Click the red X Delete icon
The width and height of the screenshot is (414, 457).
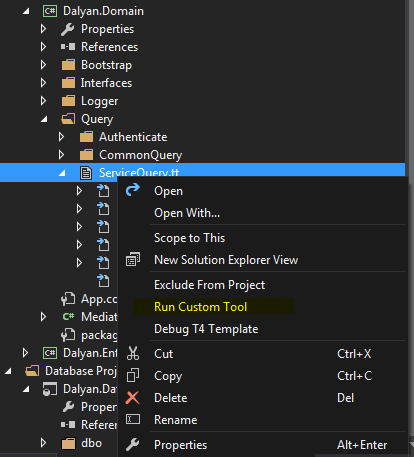(x=132, y=397)
